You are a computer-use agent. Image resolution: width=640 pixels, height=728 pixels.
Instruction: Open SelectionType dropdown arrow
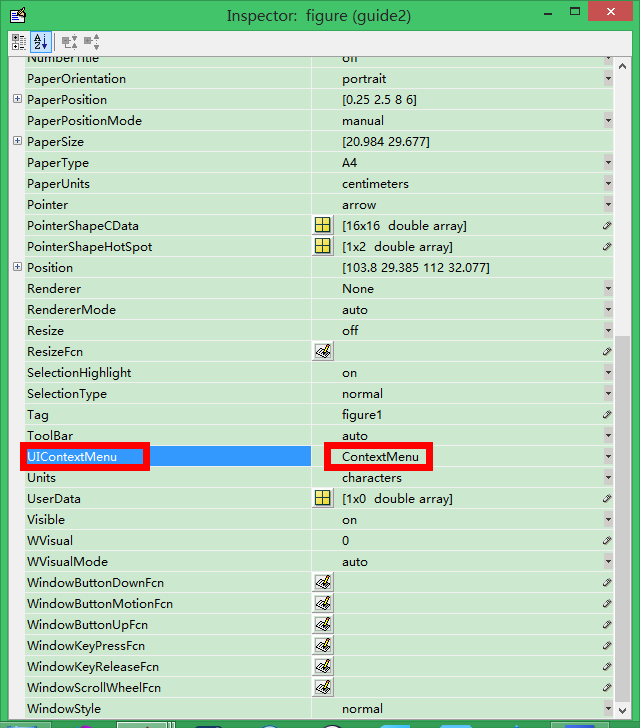[x=608, y=393]
